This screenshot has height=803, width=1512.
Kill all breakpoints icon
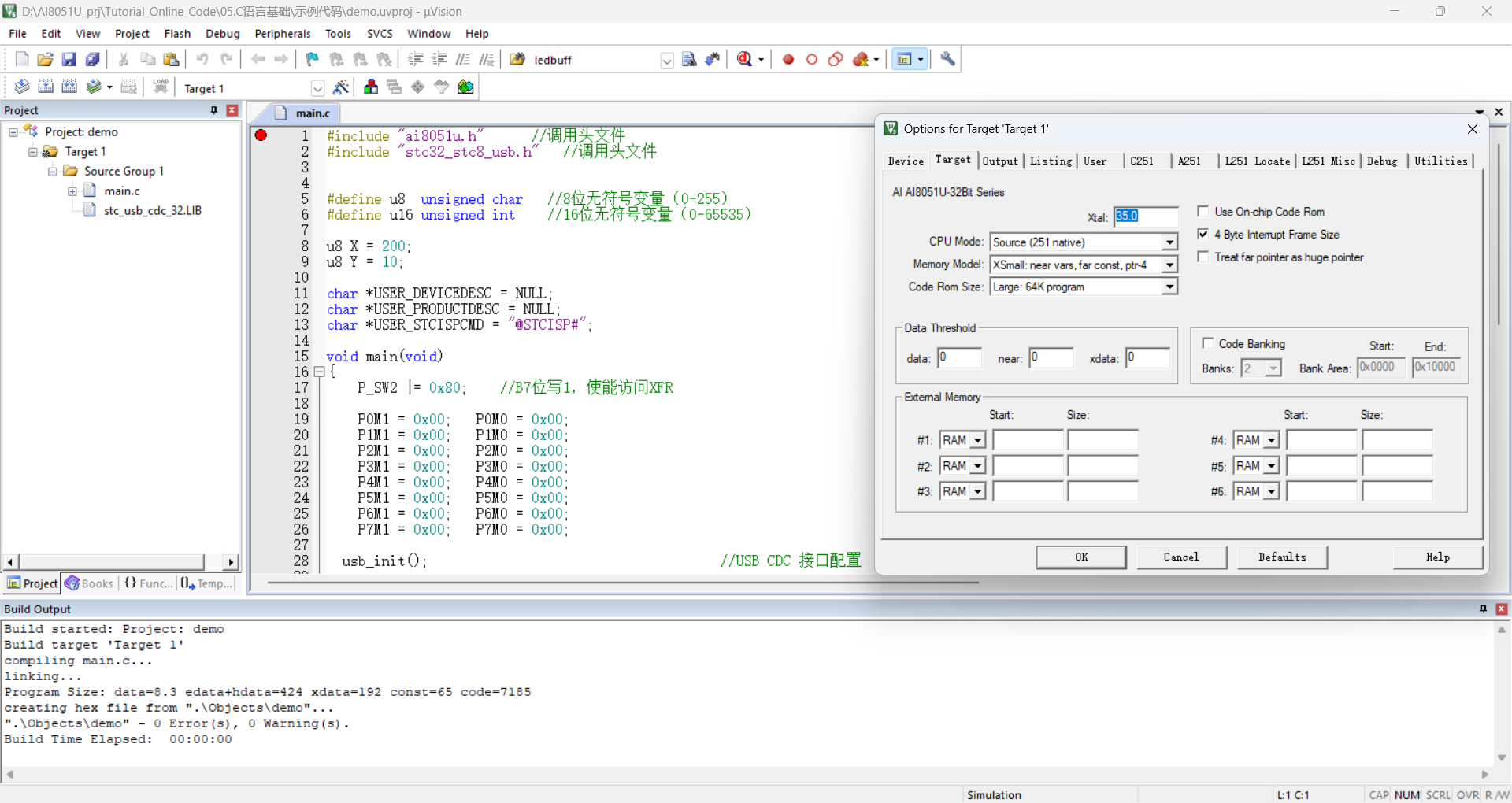tap(861, 59)
